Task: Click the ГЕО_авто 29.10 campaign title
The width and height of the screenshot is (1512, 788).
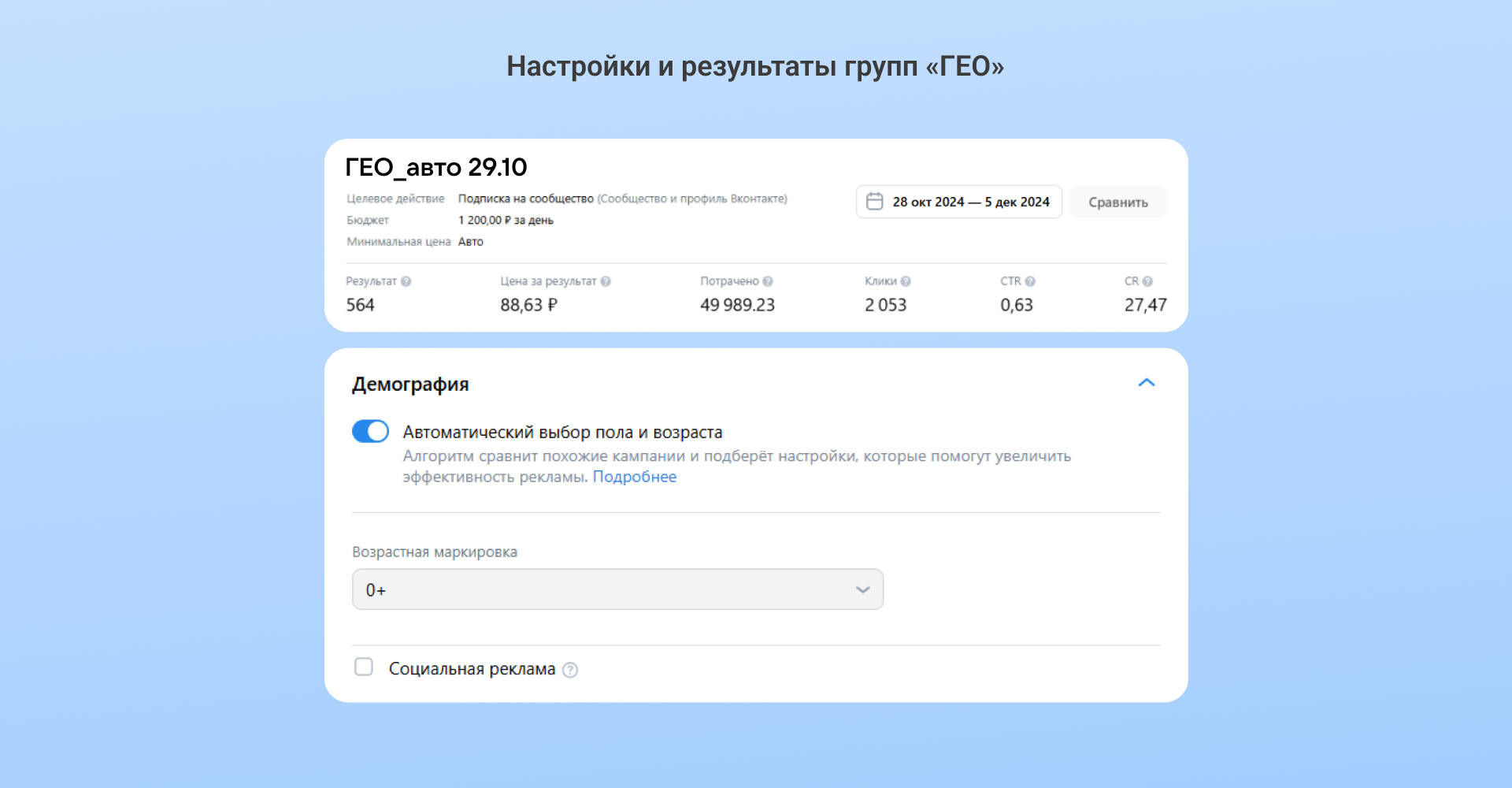Action: pyautogui.click(x=436, y=167)
